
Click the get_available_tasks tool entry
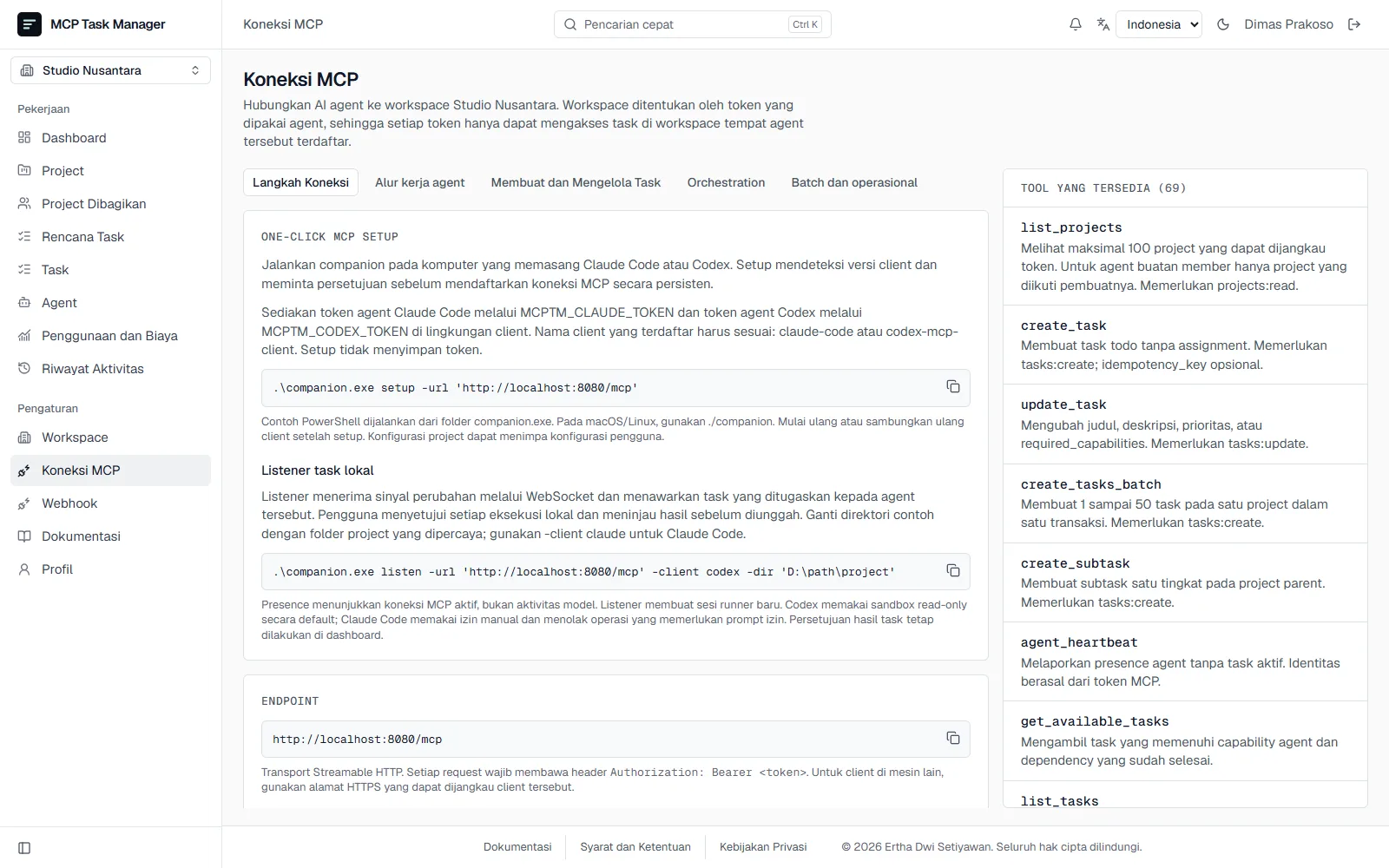pyautogui.click(x=1185, y=740)
